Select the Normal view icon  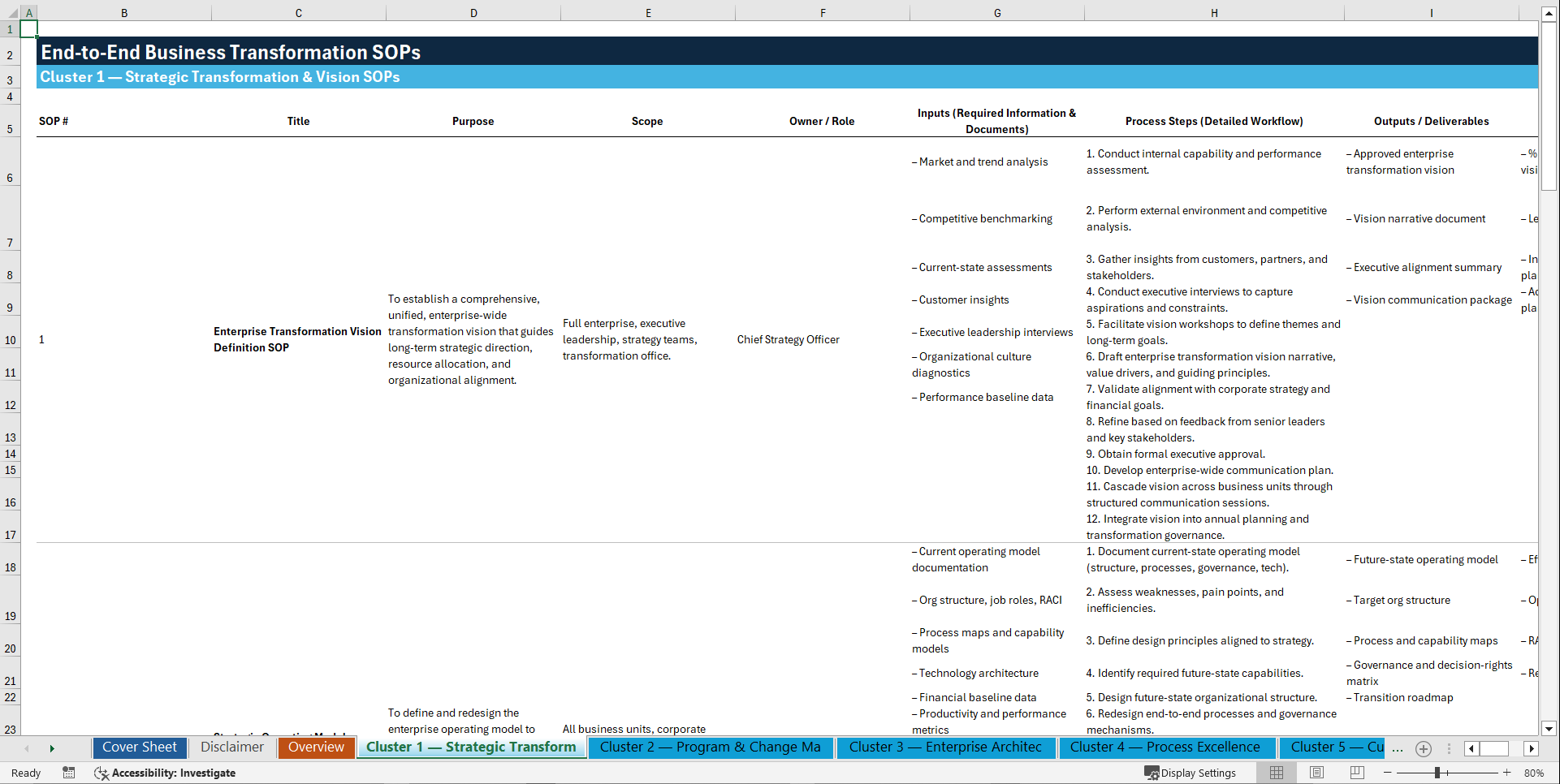coord(1276,773)
